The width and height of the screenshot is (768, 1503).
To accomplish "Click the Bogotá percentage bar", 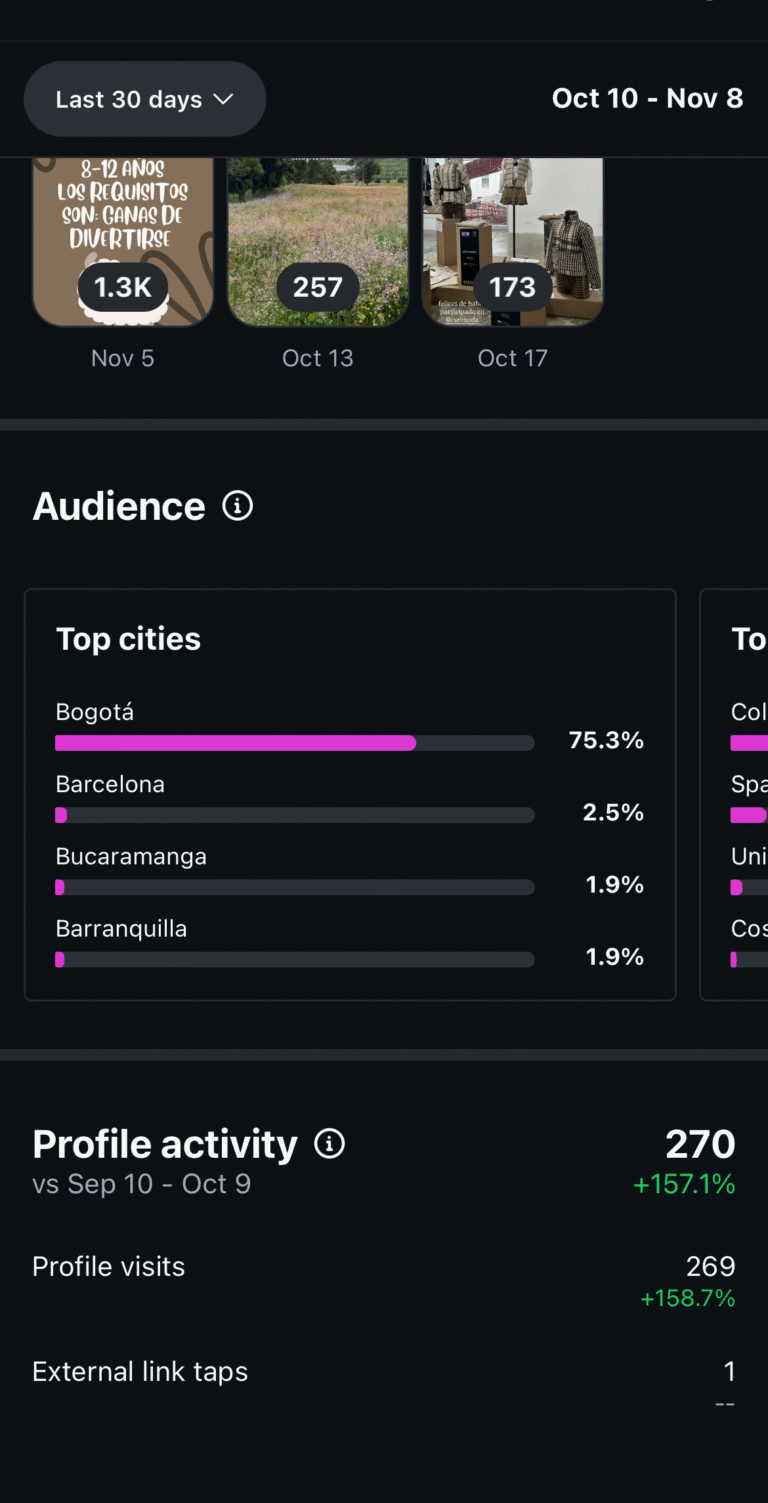I will coord(295,743).
